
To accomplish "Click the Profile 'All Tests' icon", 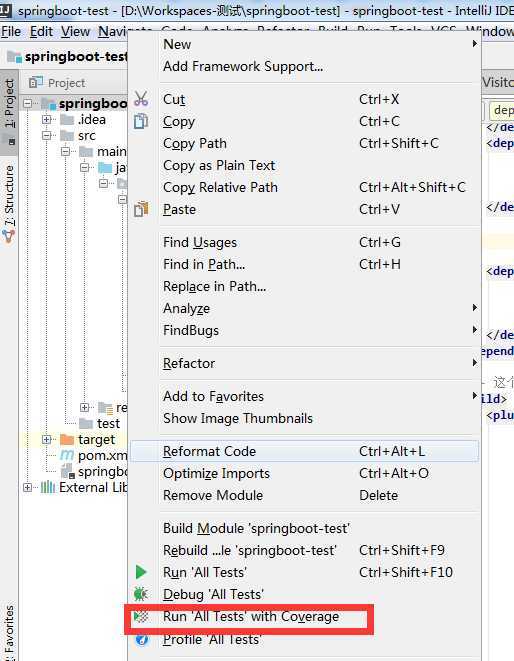I will (142, 640).
